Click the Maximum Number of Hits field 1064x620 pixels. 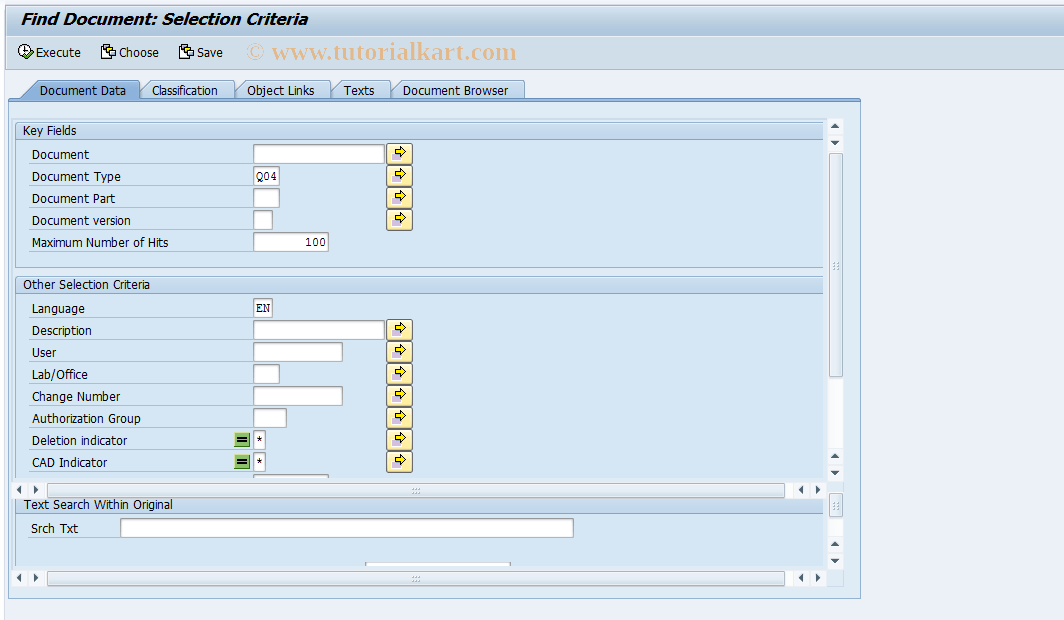[291, 241]
